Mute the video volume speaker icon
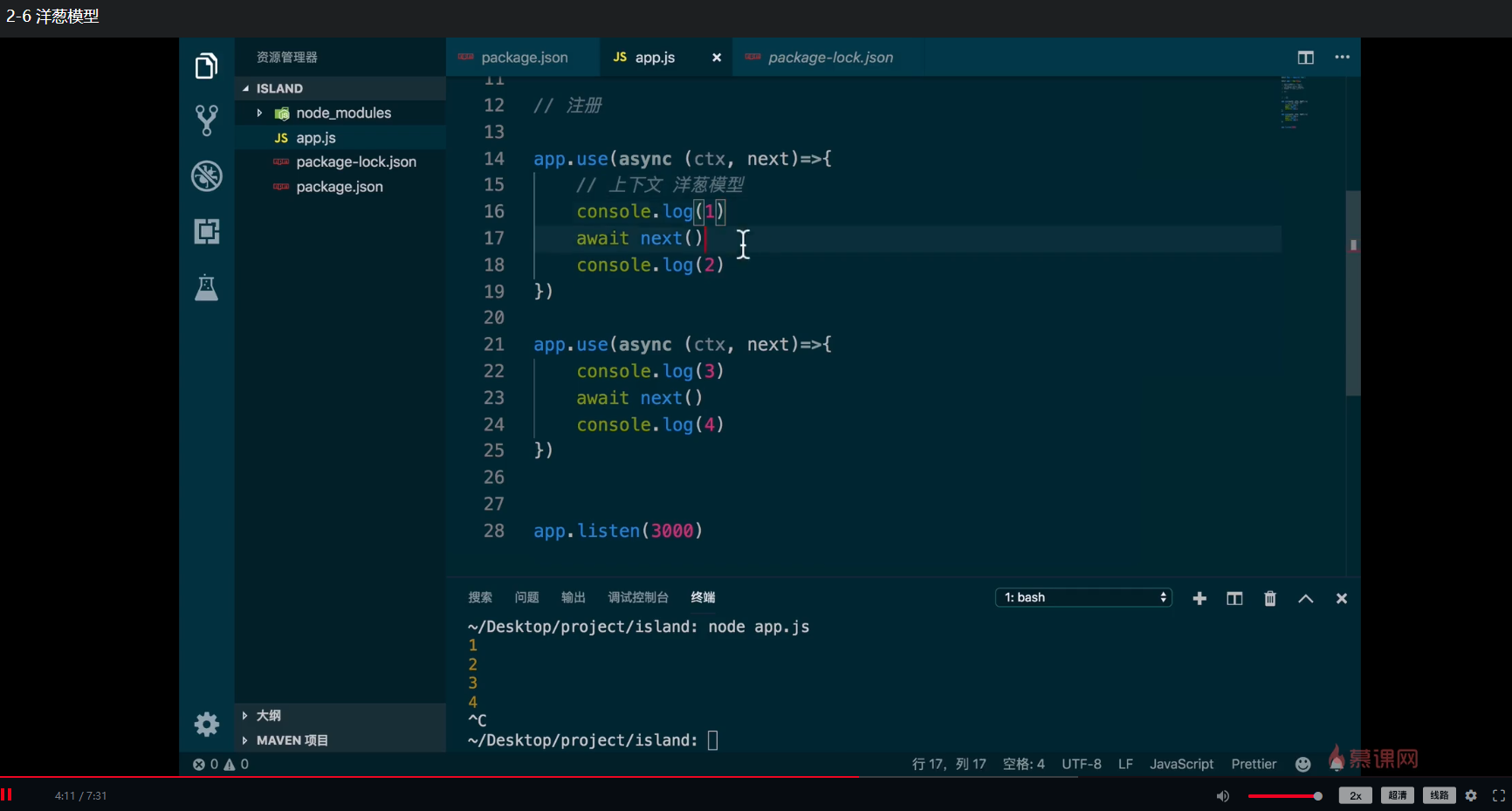The image size is (1512, 811). pos(1223,795)
